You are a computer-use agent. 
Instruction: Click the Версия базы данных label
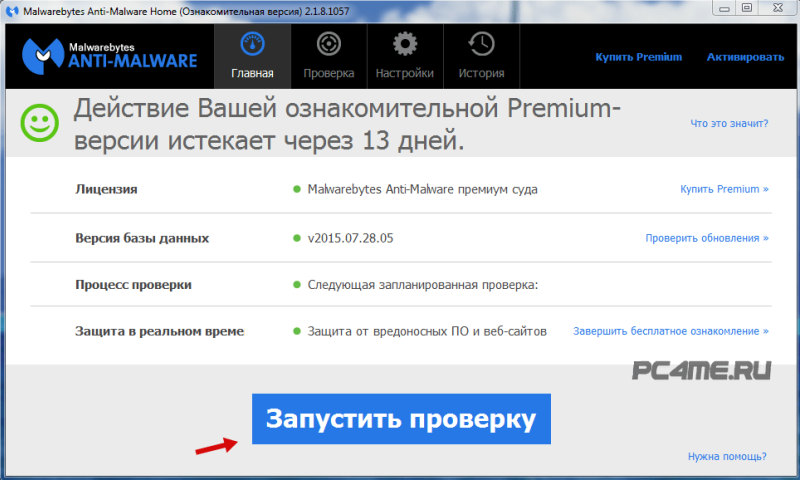coord(142,238)
